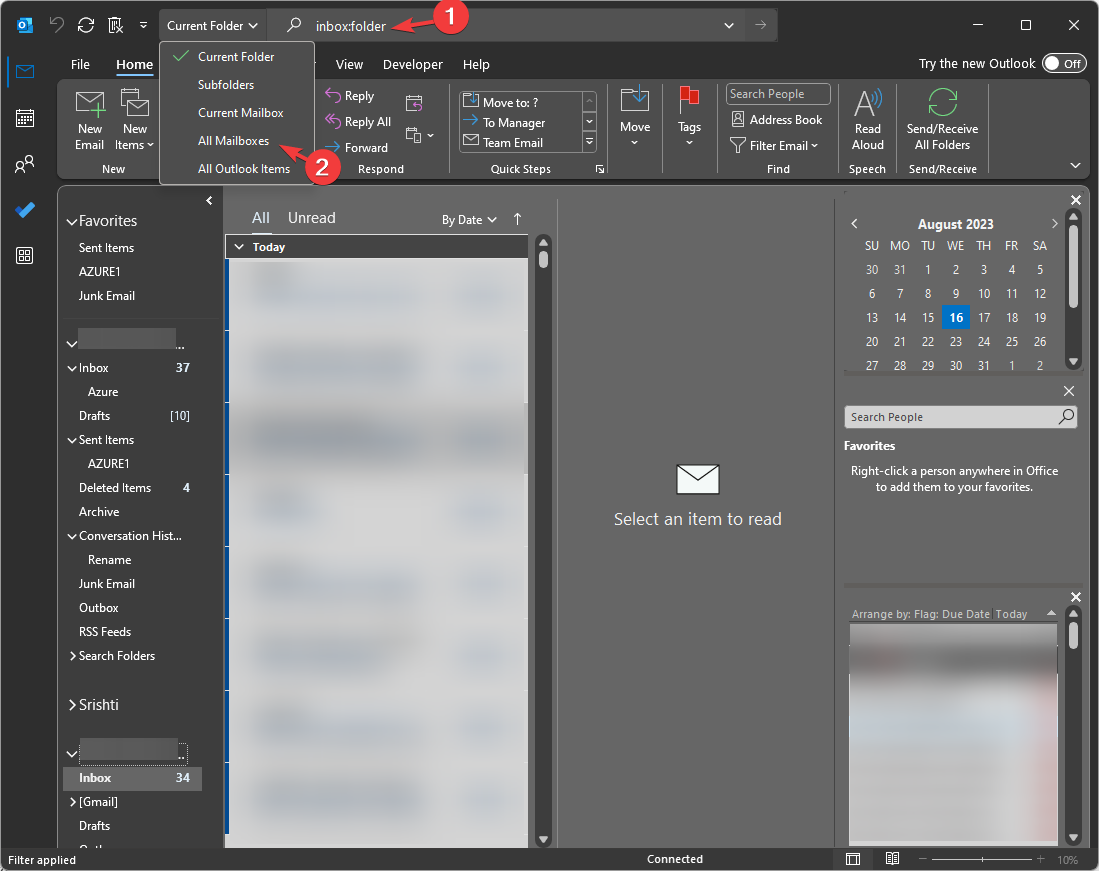Screen dimensions: 1099x871
Task: Click the Search People field in ribbon
Action: pyautogui.click(x=778, y=94)
